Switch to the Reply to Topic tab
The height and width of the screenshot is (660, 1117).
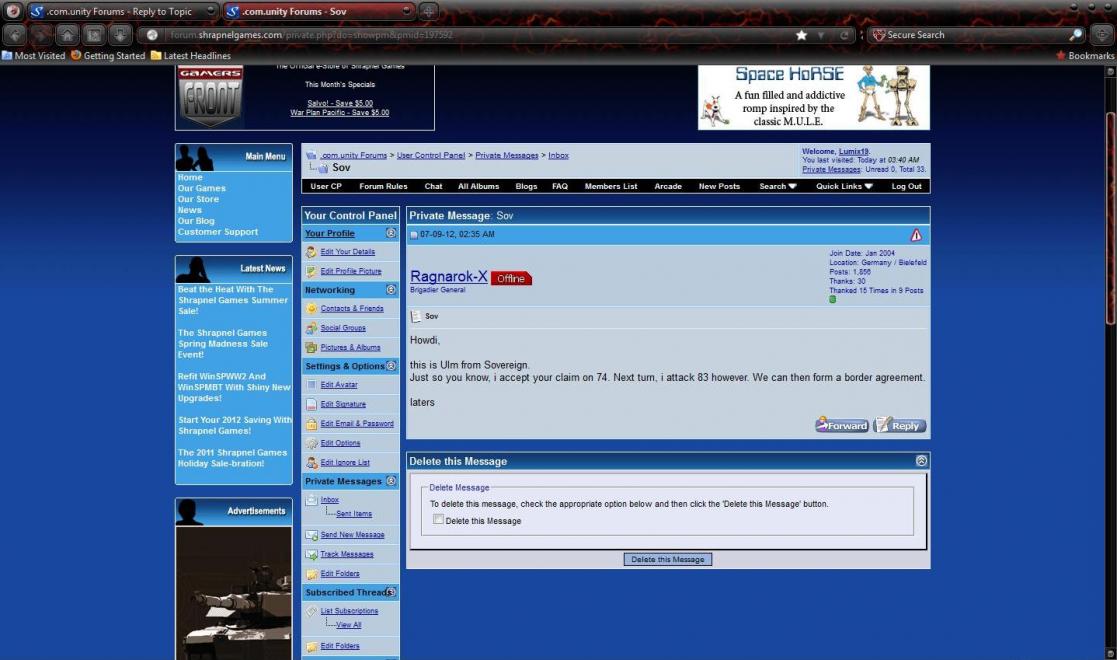[120, 11]
